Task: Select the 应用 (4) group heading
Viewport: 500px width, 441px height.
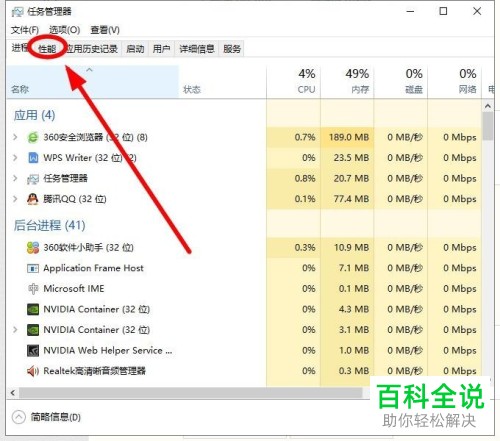Action: click(x=34, y=115)
